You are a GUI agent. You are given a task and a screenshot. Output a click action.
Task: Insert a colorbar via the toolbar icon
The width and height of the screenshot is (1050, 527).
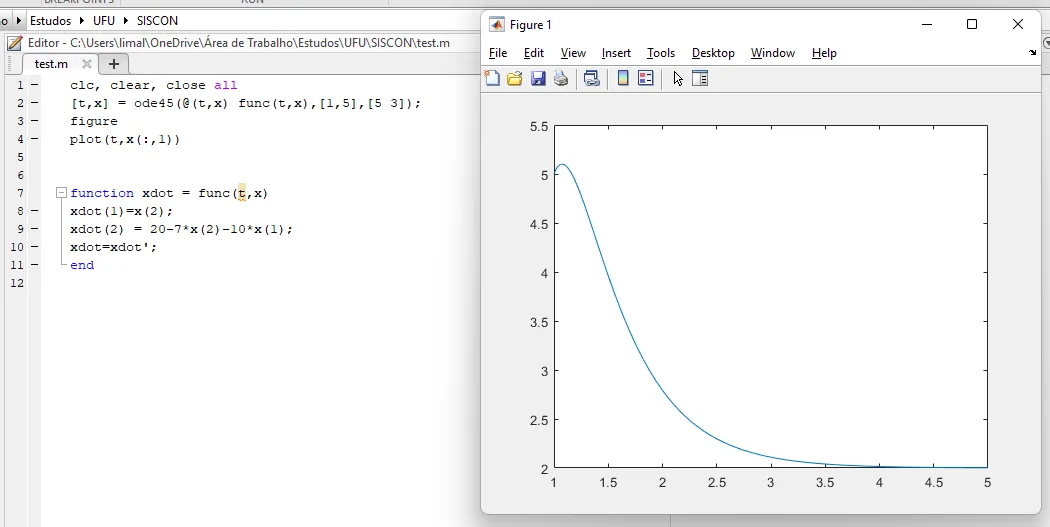(x=623, y=79)
